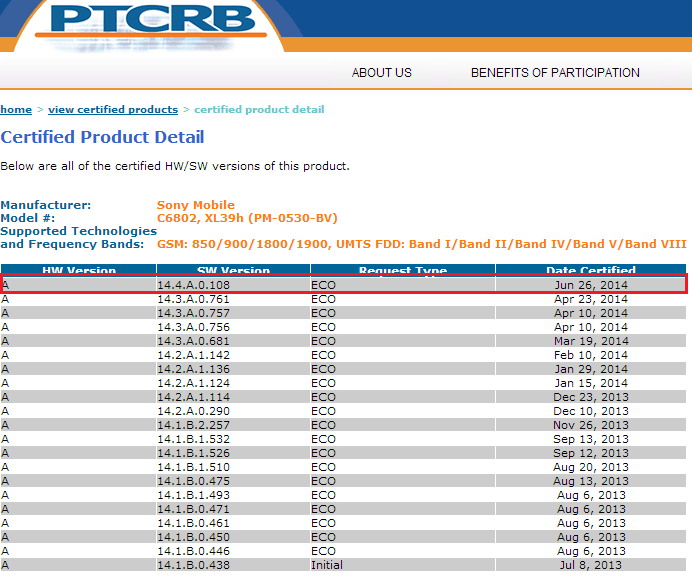The height and width of the screenshot is (578, 692).
Task: Select SW version 14.3.A.0.681 cell
Action: (x=233, y=341)
